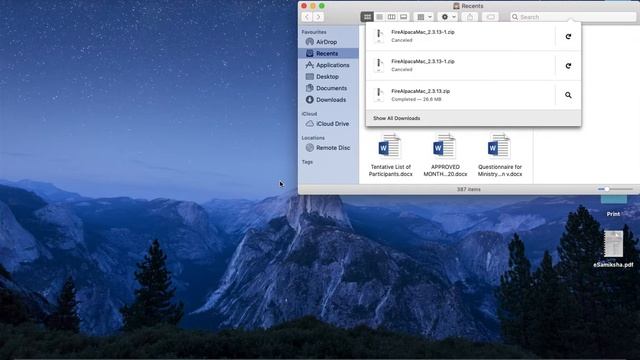This screenshot has height=360, width=640.
Task: Retry the first canceled FireAlpacaMac_2.3.13-1.zip download
Action: pyautogui.click(x=568, y=36)
